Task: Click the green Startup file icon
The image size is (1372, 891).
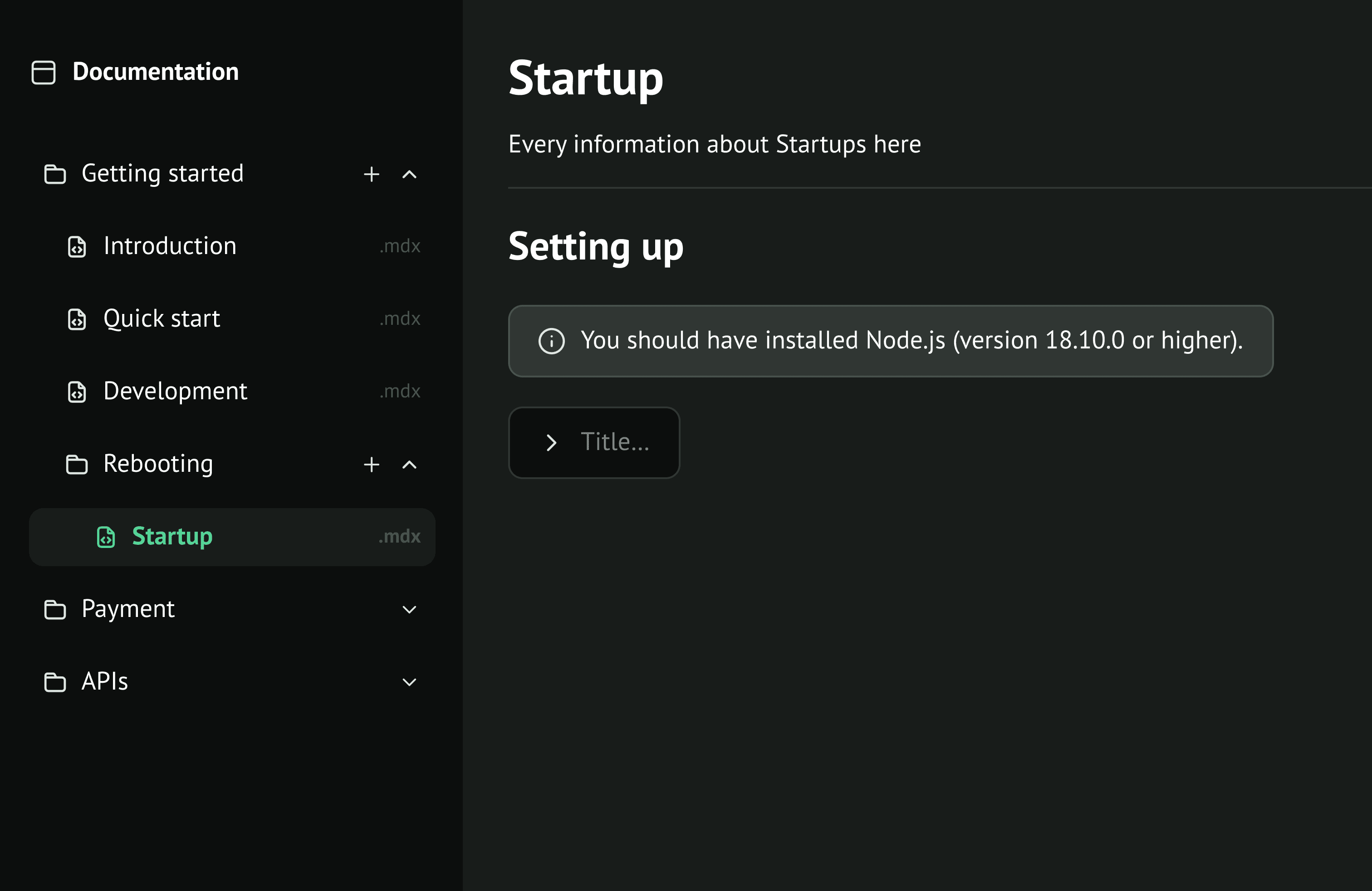Action: tap(106, 537)
